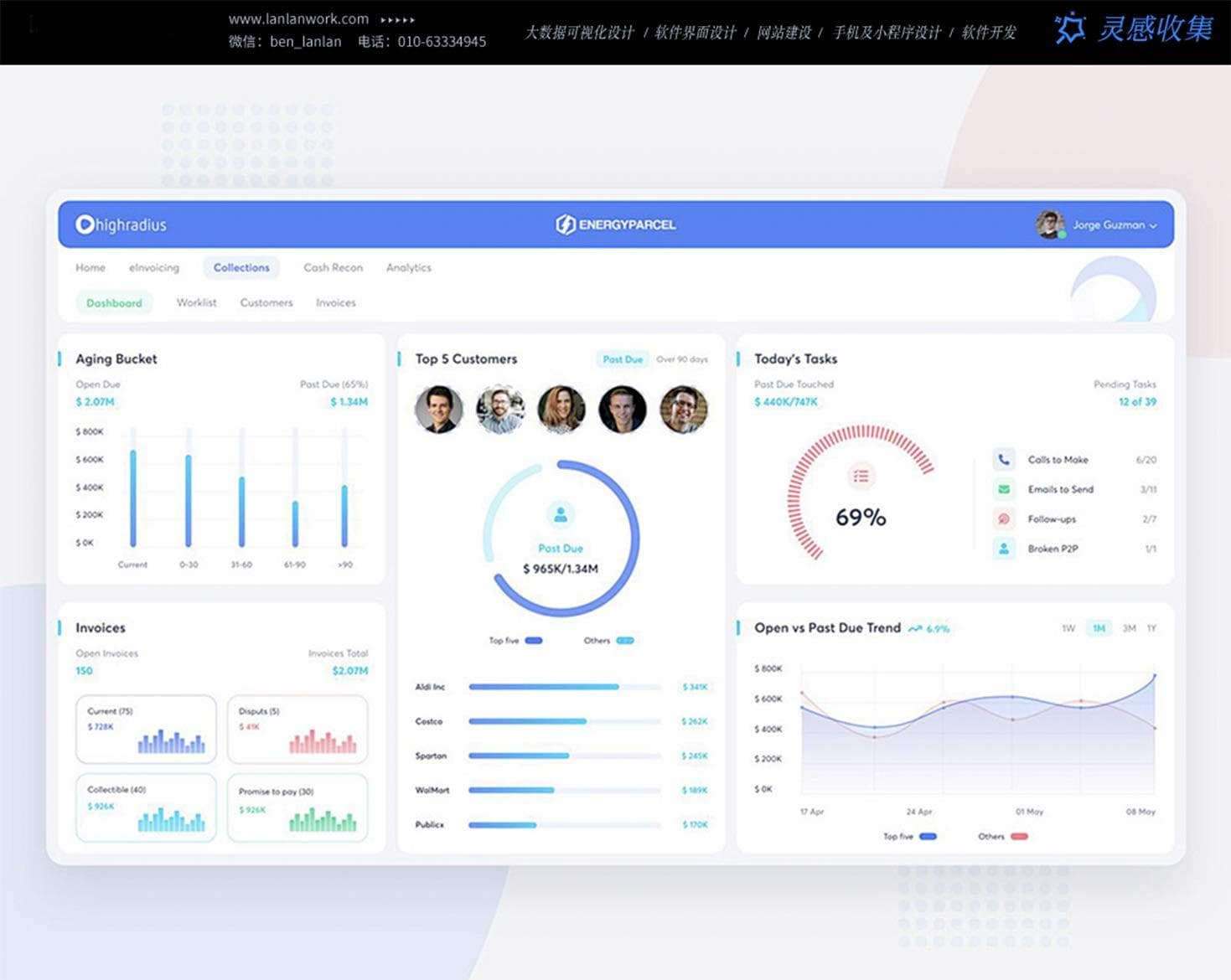Click the Calls to Make phone icon
Image resolution: width=1231 pixels, height=980 pixels.
[x=1004, y=459]
